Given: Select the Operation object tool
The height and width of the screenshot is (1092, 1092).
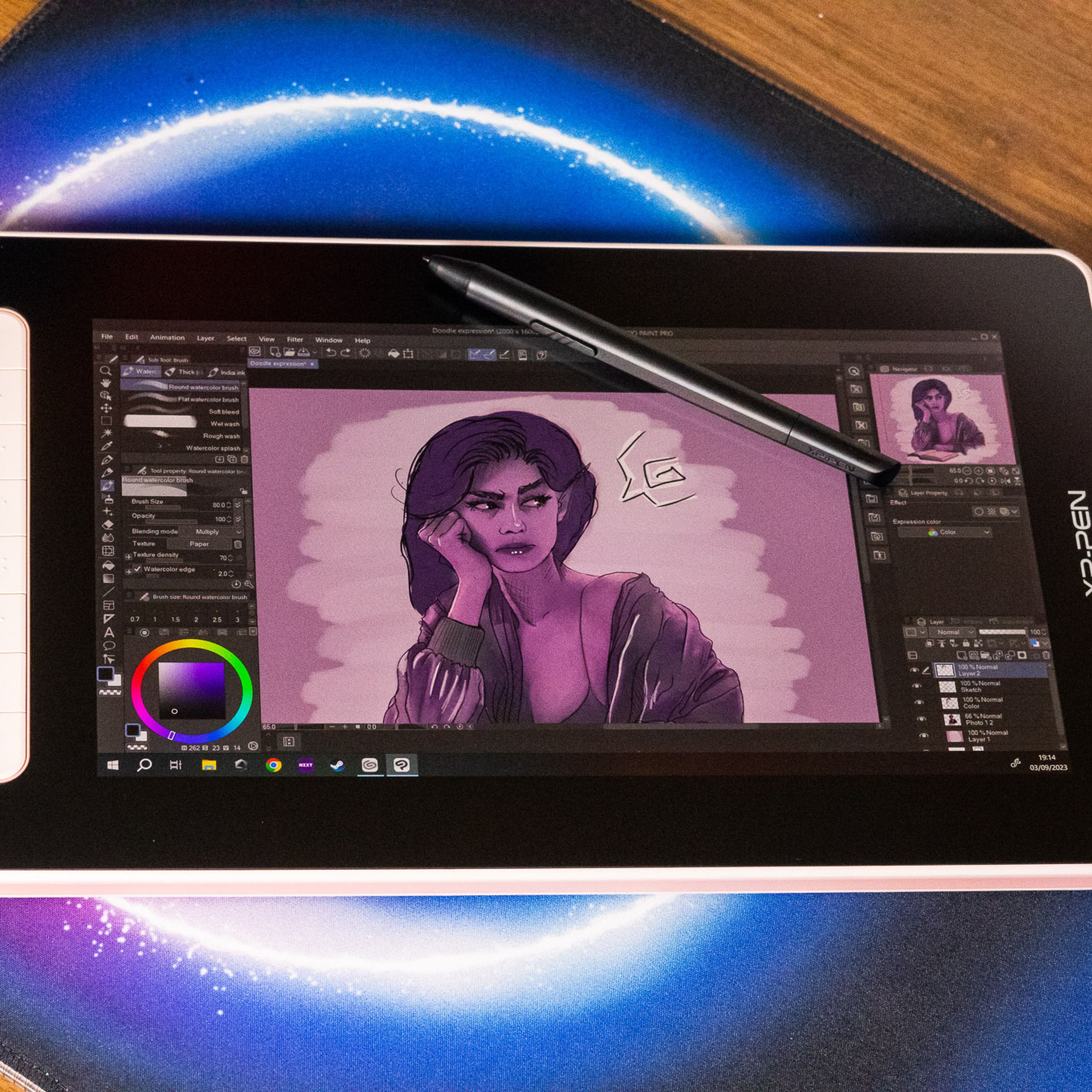Looking at the screenshot, I should click(x=106, y=396).
